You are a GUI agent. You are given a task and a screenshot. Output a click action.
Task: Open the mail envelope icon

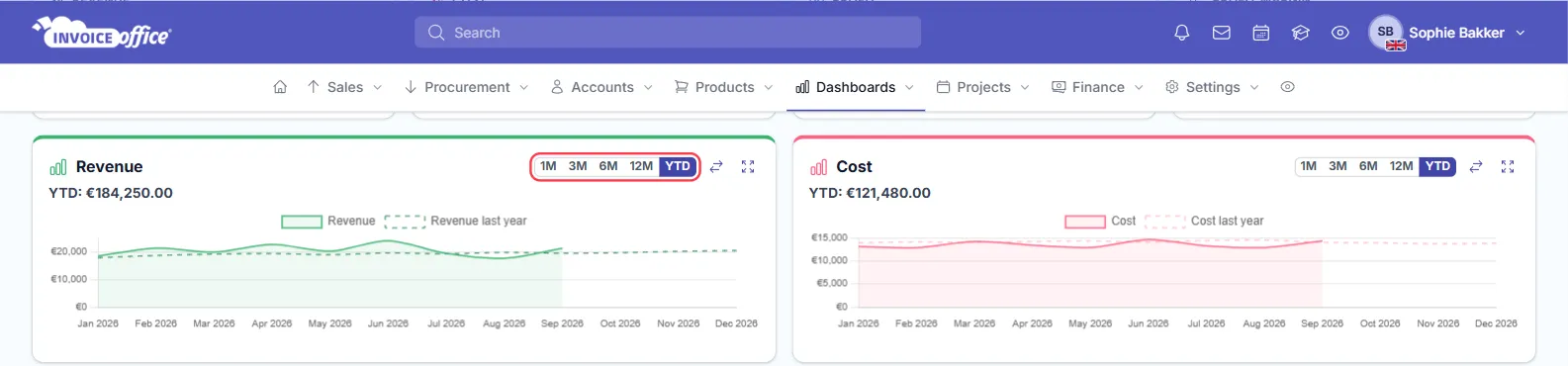point(1221,33)
